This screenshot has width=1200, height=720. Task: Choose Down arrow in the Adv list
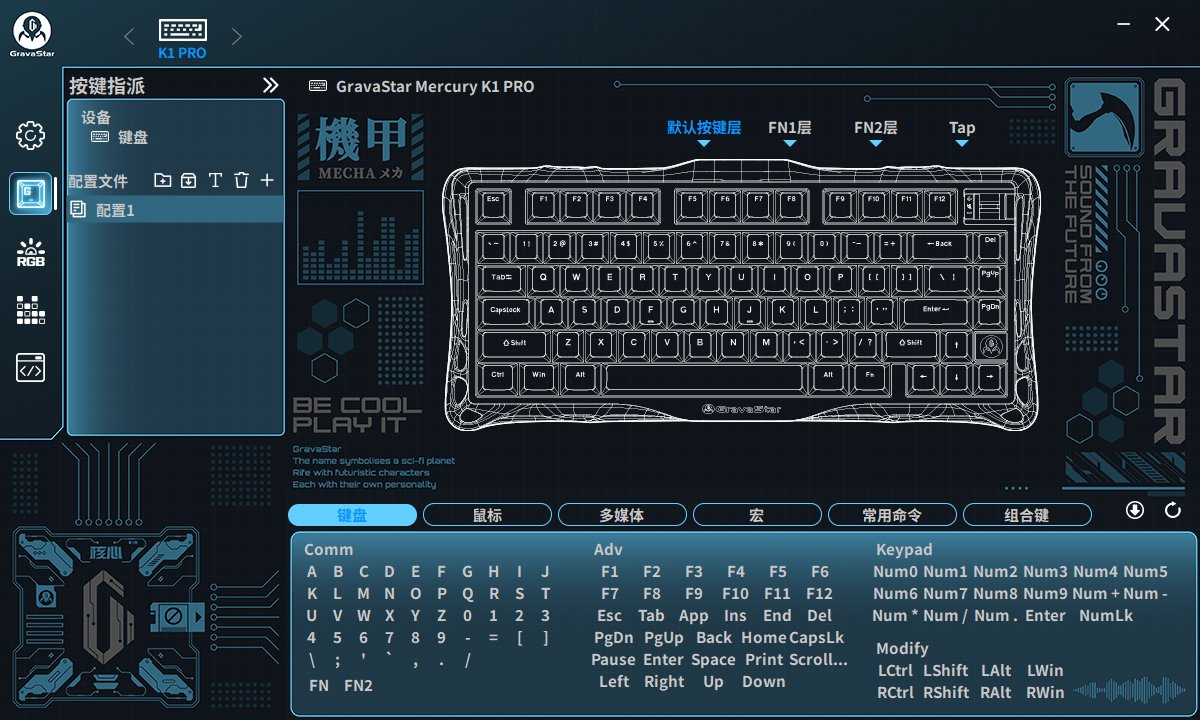pos(764,682)
